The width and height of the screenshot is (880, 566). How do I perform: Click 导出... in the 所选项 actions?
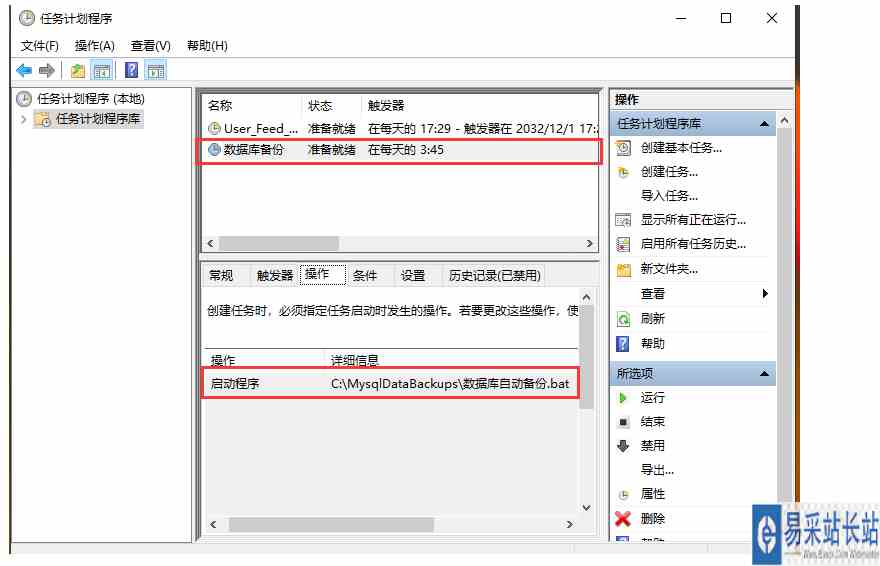coord(657,470)
